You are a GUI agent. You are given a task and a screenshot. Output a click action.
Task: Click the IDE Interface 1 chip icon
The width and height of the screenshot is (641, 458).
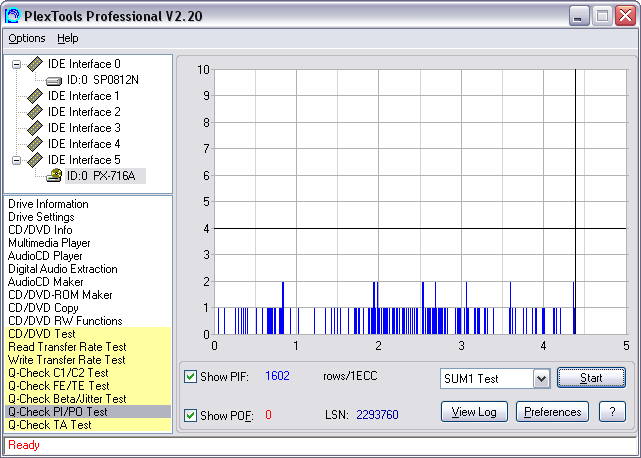point(35,96)
